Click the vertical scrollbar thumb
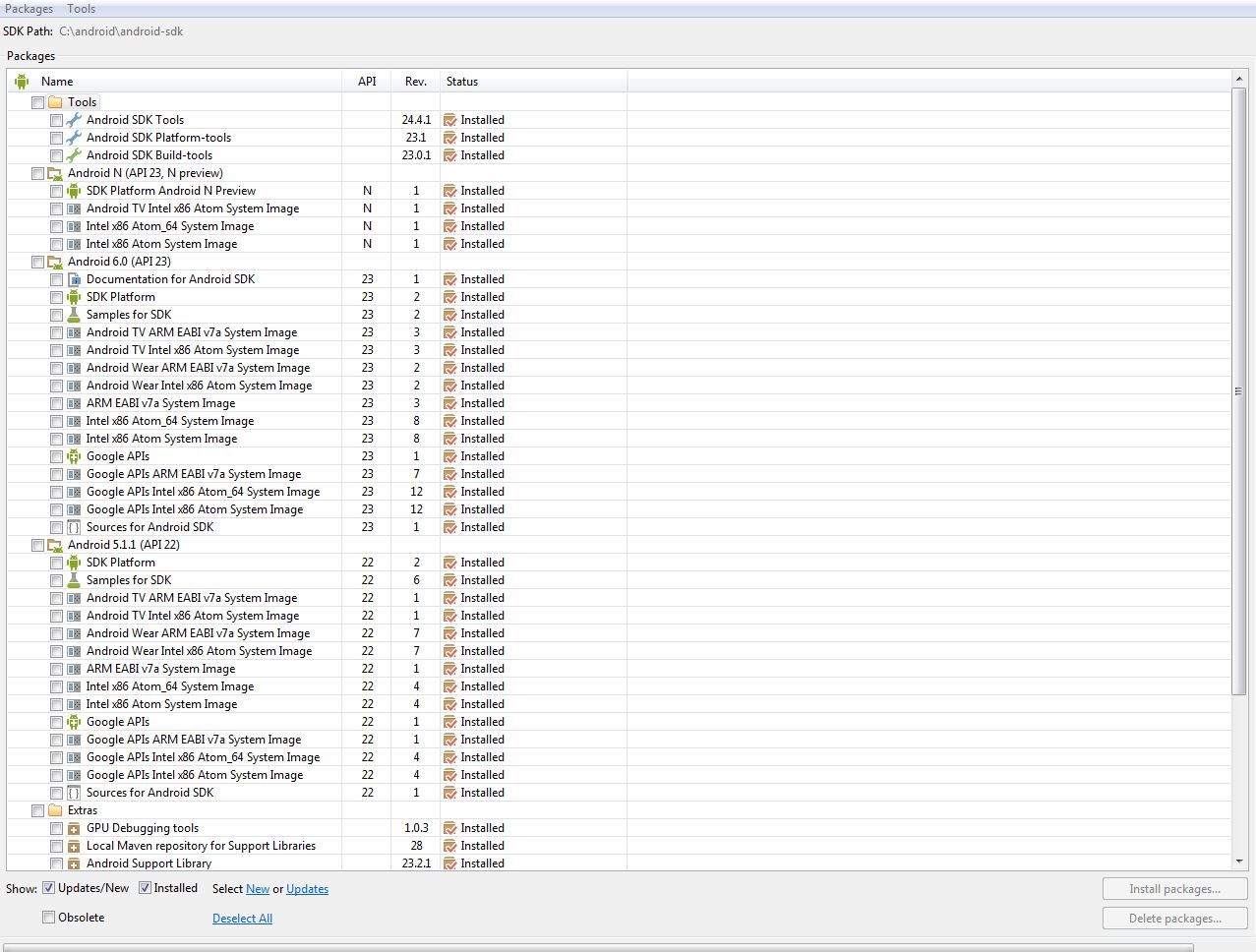Screen dimensions: 1256x952 (x=1238, y=390)
